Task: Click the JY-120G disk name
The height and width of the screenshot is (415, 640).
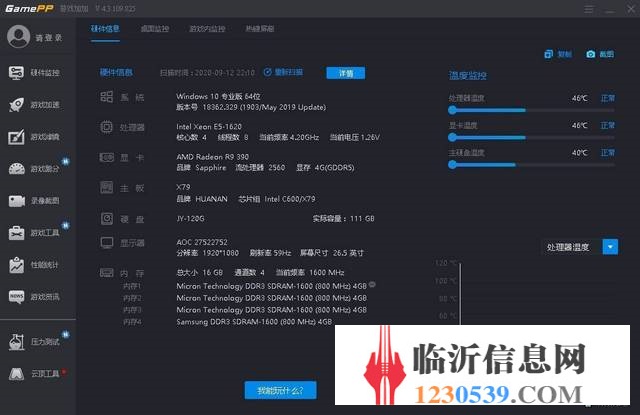Action: (190, 219)
